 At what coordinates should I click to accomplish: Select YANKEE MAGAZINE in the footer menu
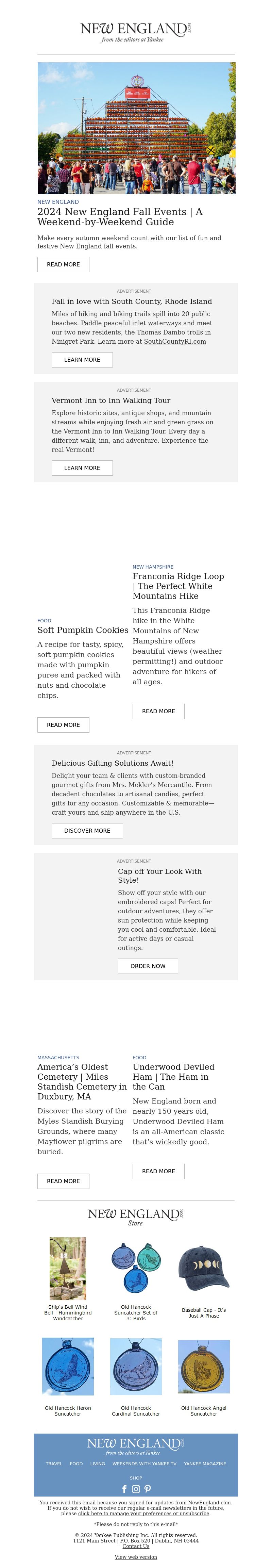[205, 1463]
